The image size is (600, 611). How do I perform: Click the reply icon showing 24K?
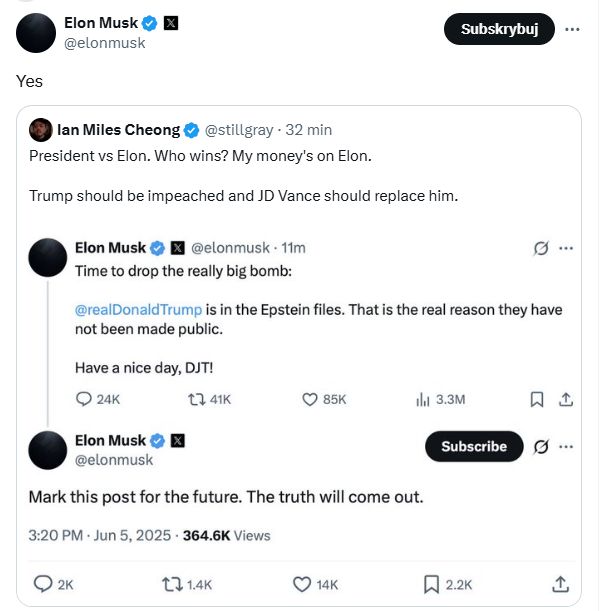click(83, 399)
